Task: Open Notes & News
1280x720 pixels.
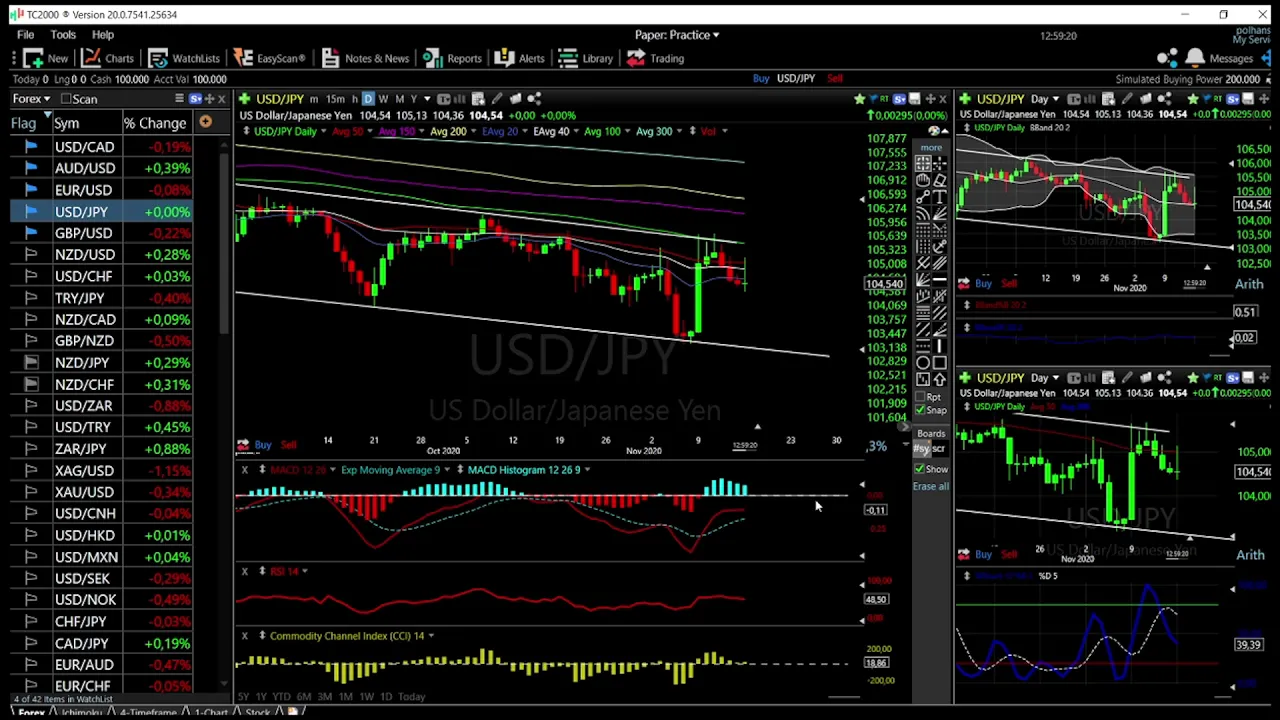Action: pos(365,58)
